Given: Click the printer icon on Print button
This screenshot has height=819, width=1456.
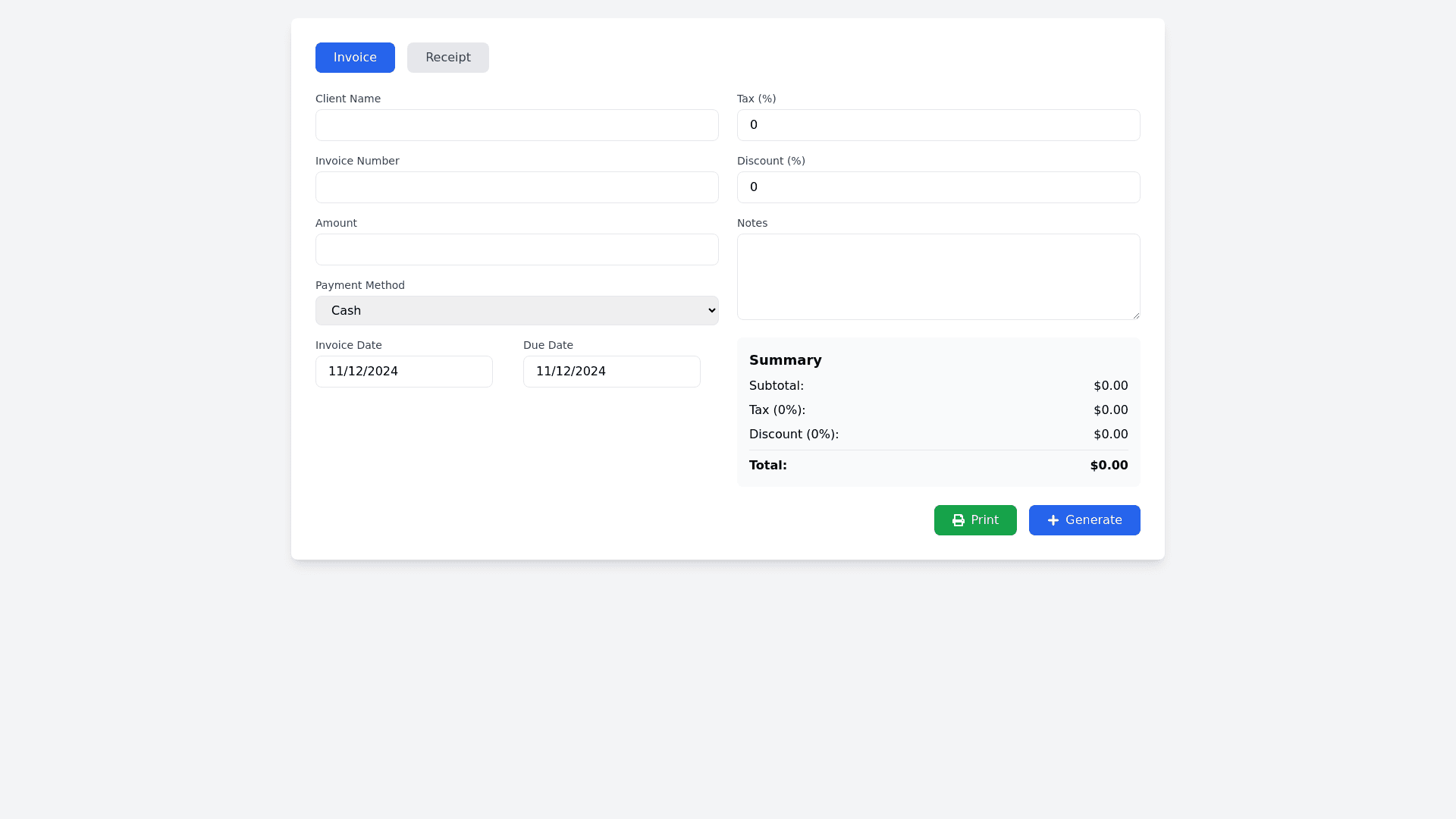Looking at the screenshot, I should click(959, 520).
